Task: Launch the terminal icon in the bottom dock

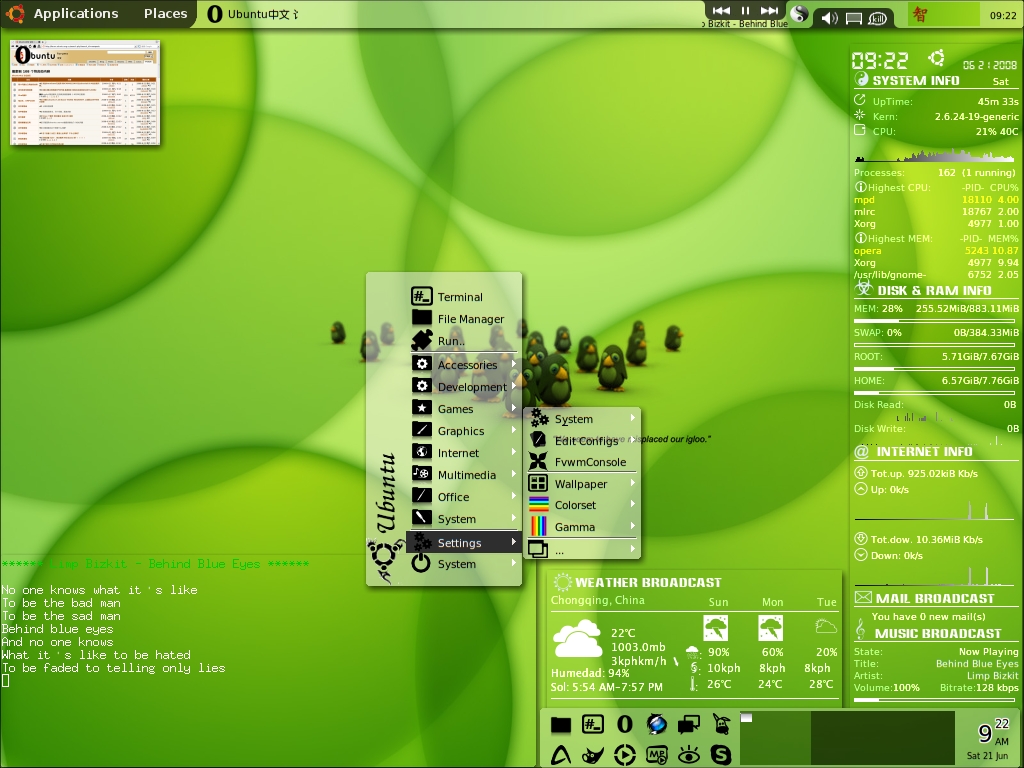Action: [592, 724]
